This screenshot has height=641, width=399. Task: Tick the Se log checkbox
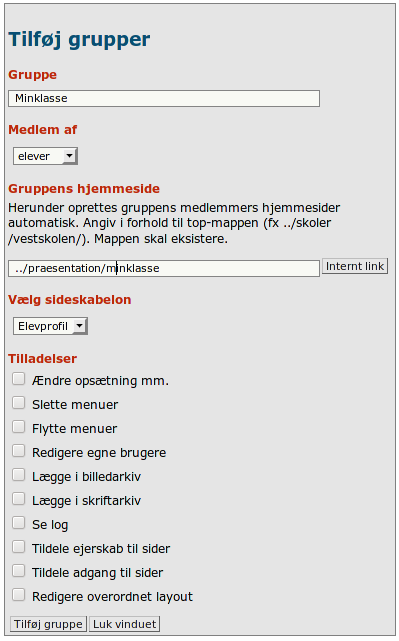click(18, 523)
